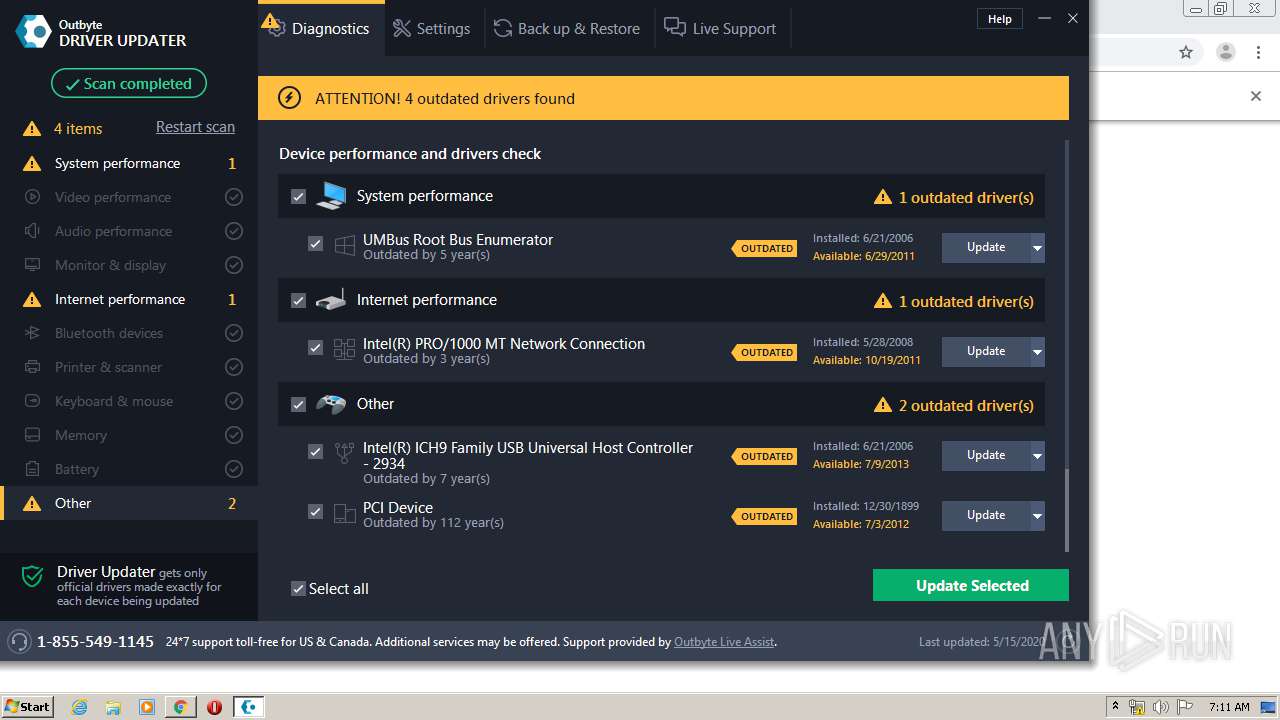Click the driver list vertical scrollbar
This screenshot has height=720, width=1280.
point(1066,510)
